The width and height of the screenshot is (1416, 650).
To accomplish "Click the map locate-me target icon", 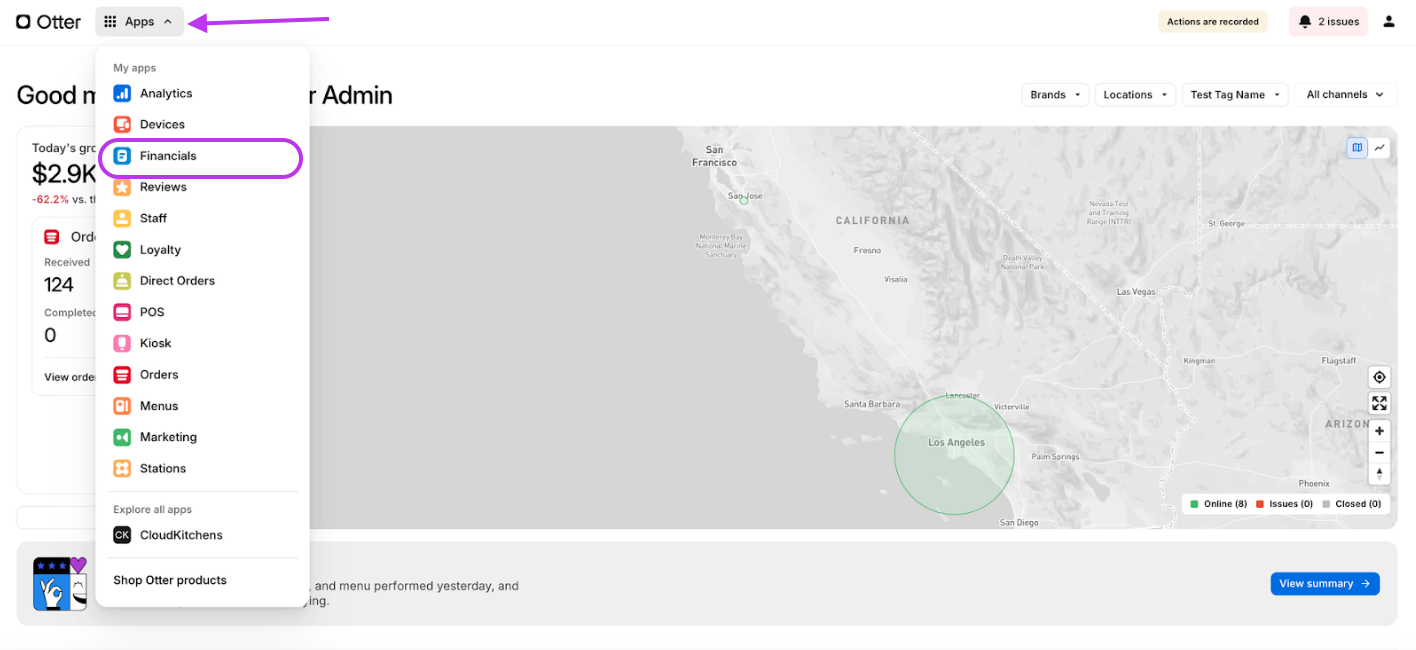I will (1379, 377).
